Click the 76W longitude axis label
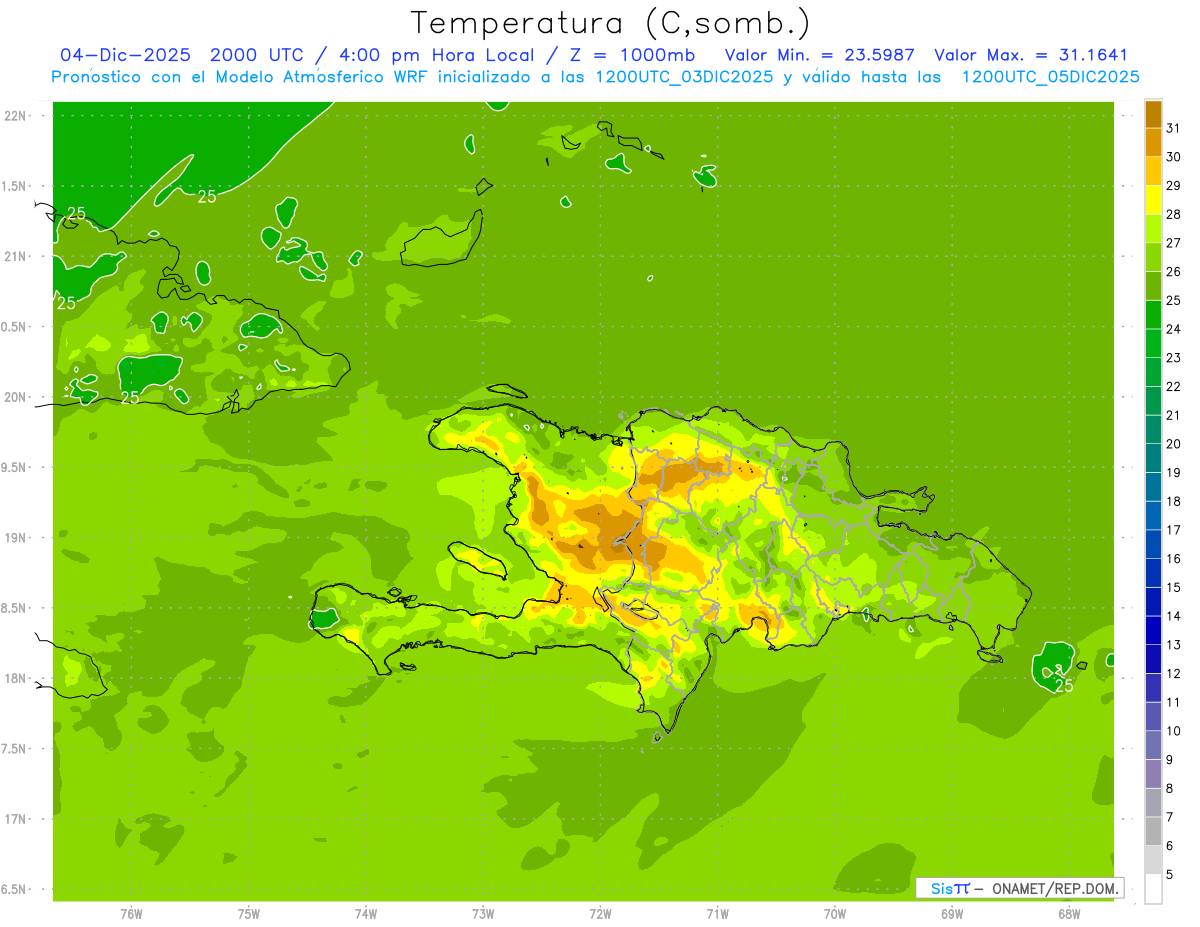The width and height of the screenshot is (1200, 927). pos(131,913)
